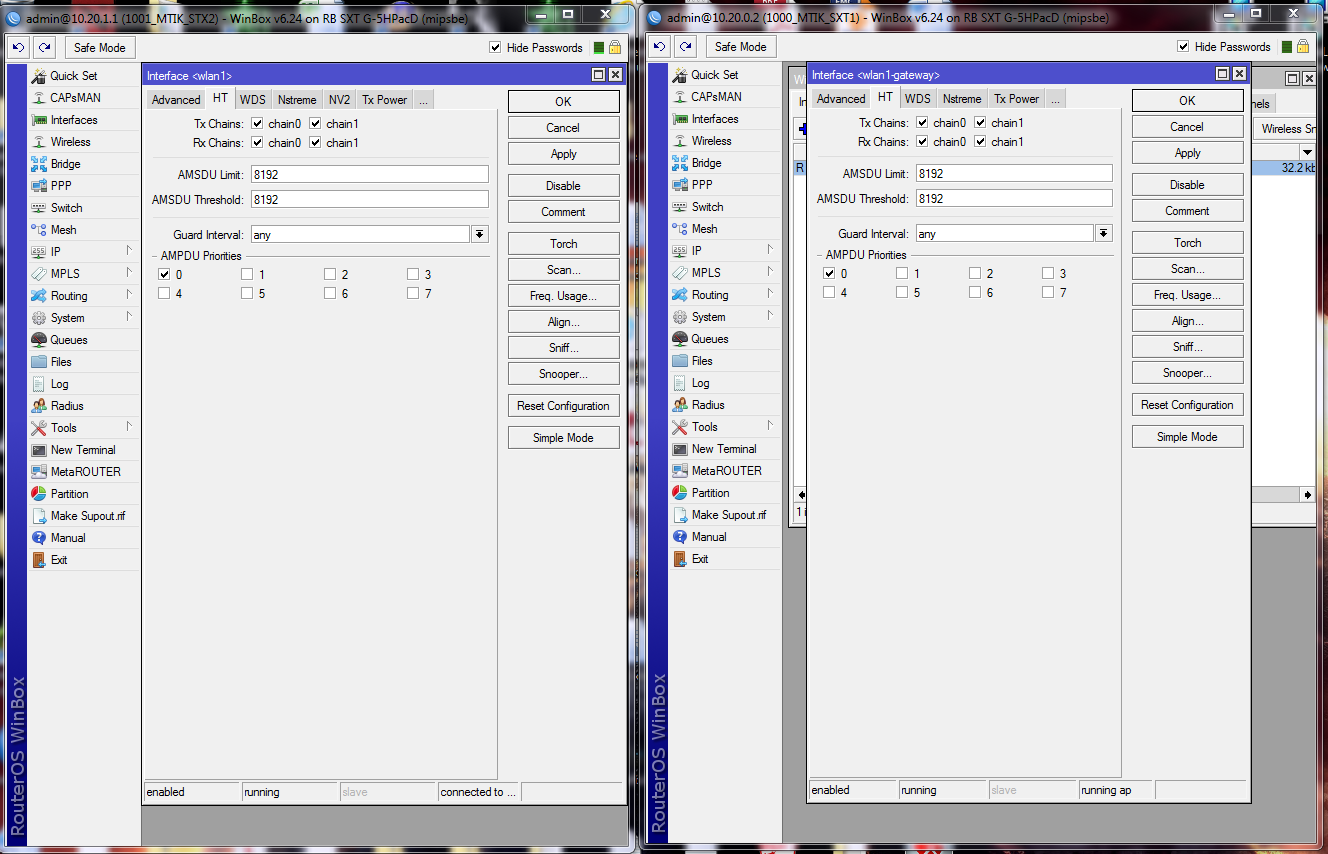Screen dimensions: 1328x854
Task: Expand MPLS submenu in left WinBox
Action: pyautogui.click(x=129, y=273)
